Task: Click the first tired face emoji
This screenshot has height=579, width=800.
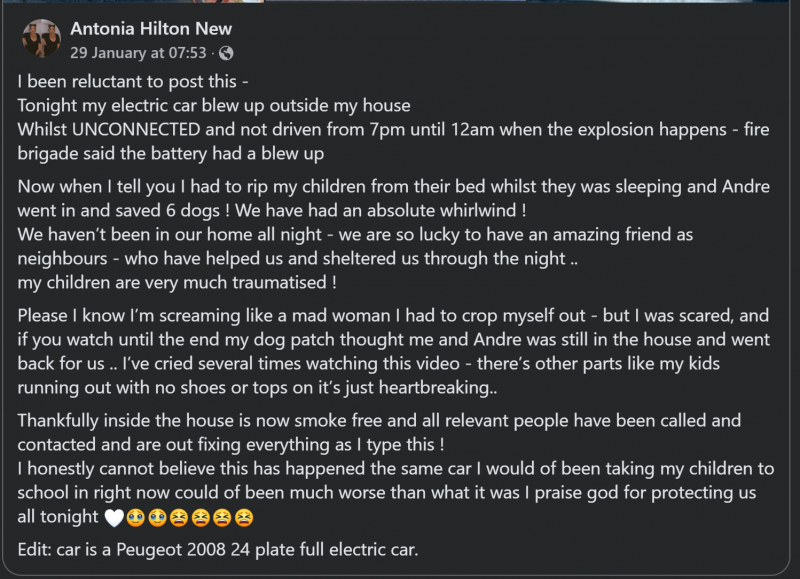Action: 179,517
